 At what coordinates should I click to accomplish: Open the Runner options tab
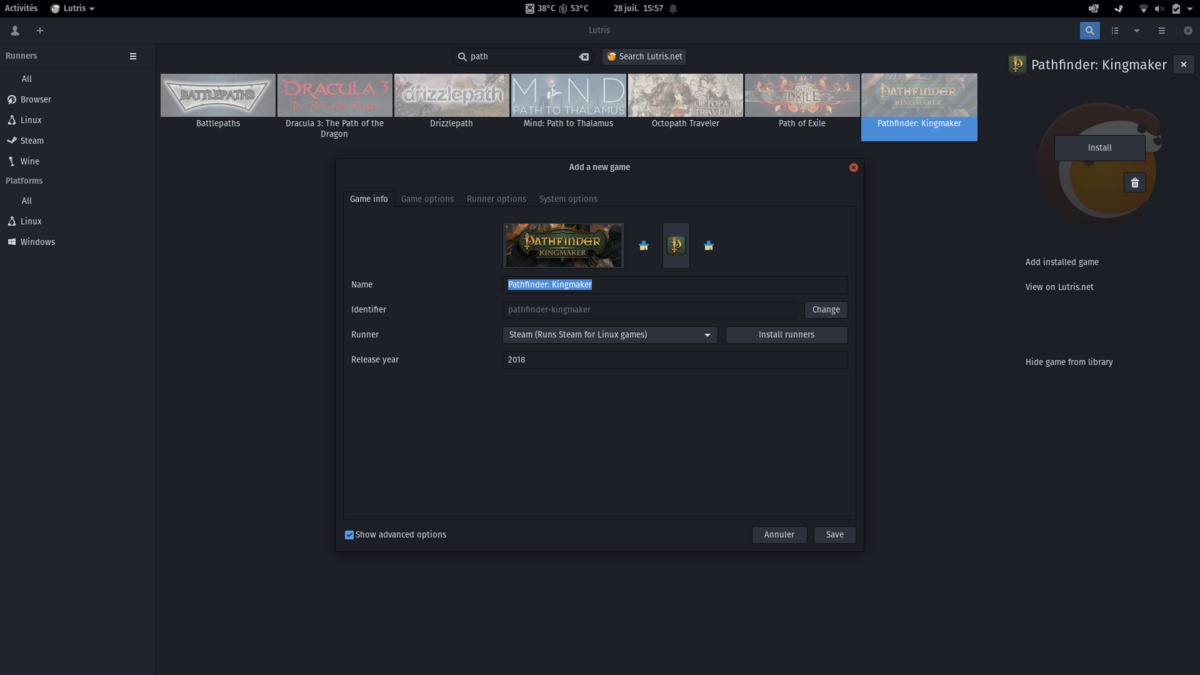point(496,199)
